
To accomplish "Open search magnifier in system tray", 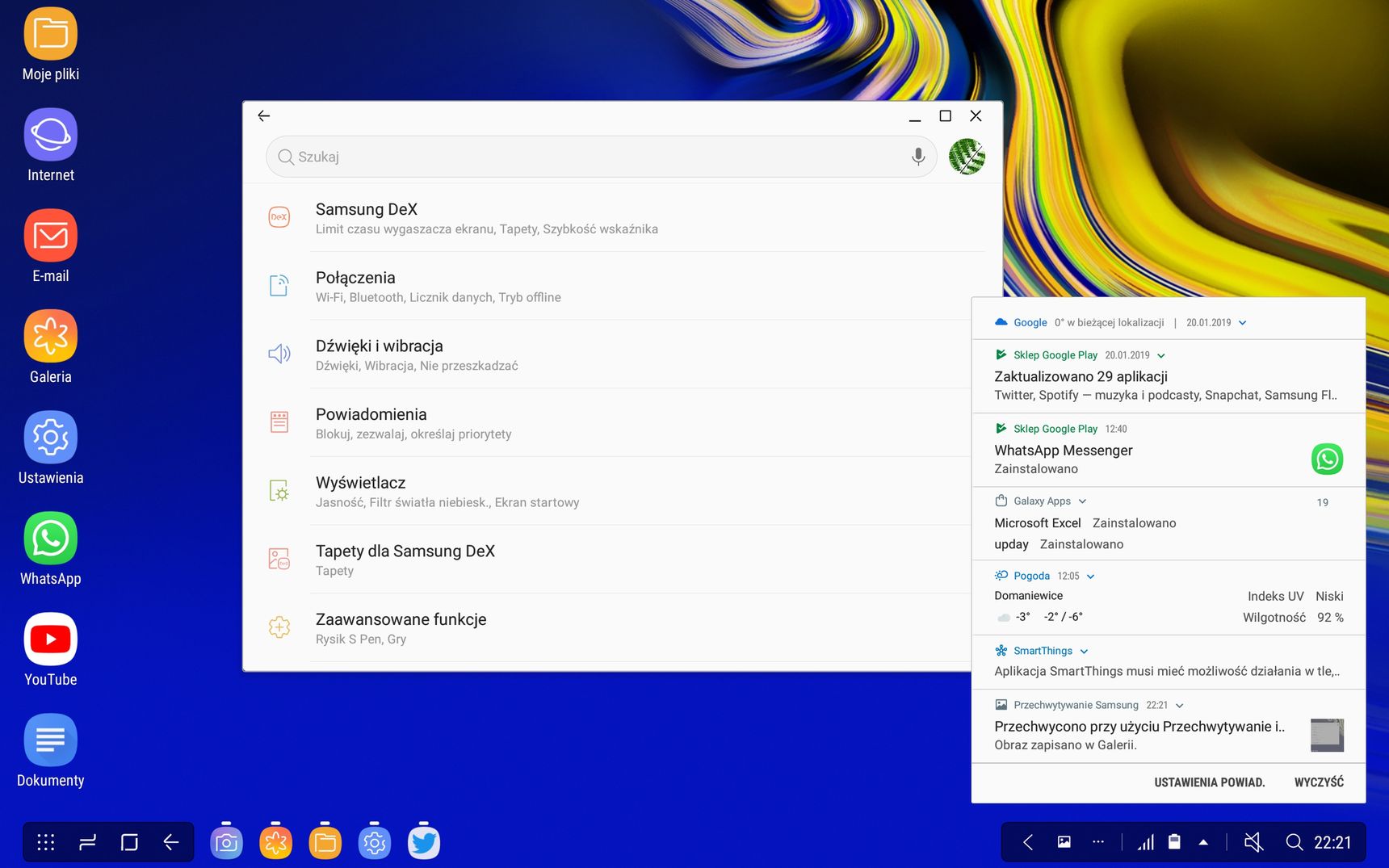I will coord(1295,842).
